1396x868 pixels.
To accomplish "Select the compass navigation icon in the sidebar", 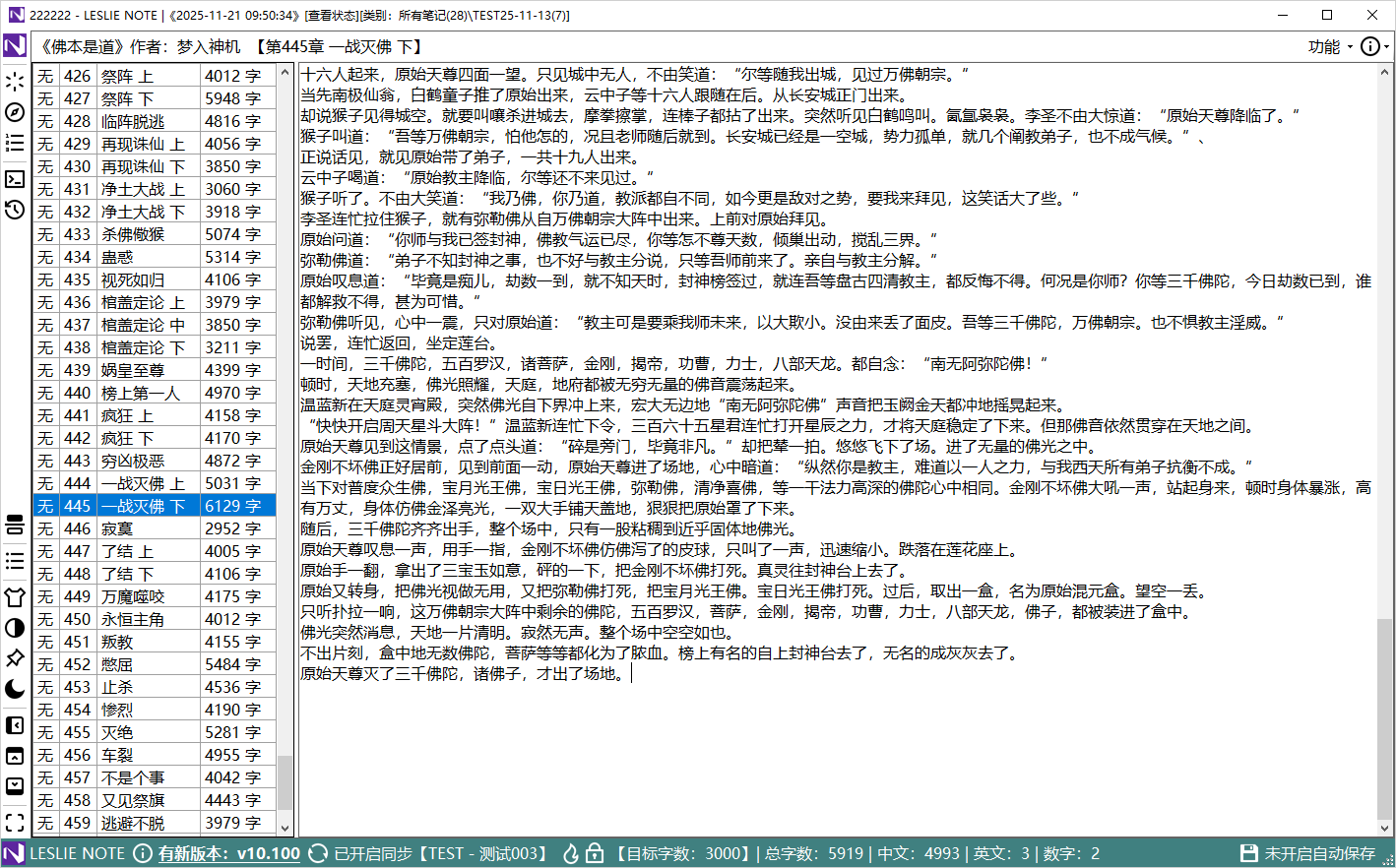I will coord(14,111).
